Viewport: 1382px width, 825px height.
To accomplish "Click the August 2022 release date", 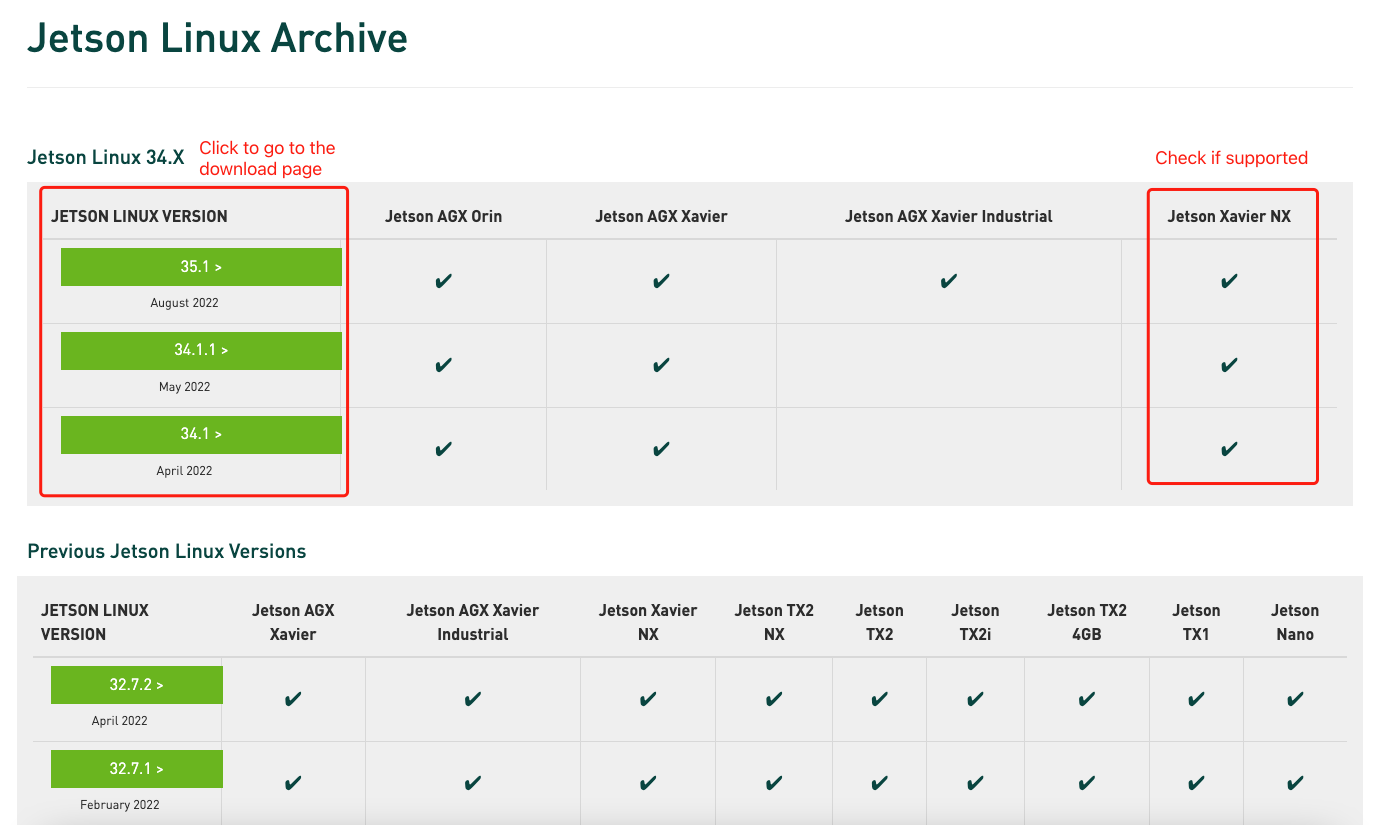I will click(184, 303).
